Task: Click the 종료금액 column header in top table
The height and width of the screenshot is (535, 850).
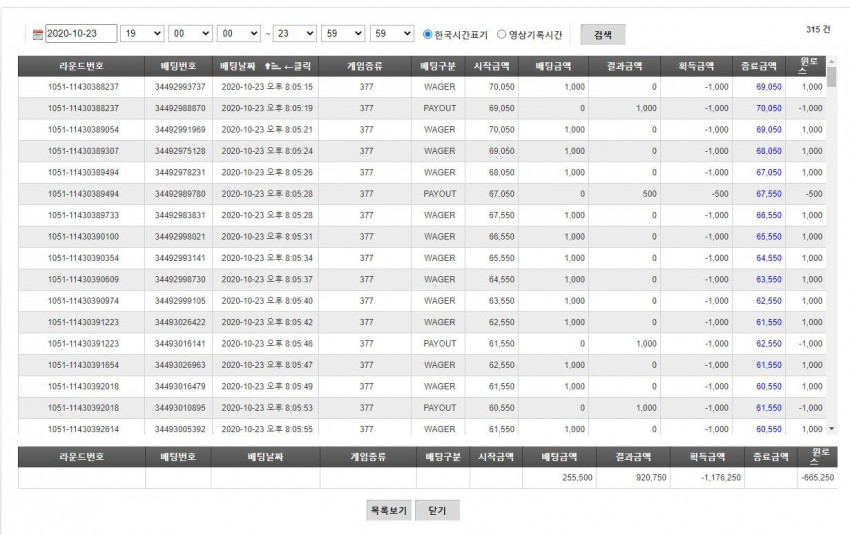Action: click(758, 66)
